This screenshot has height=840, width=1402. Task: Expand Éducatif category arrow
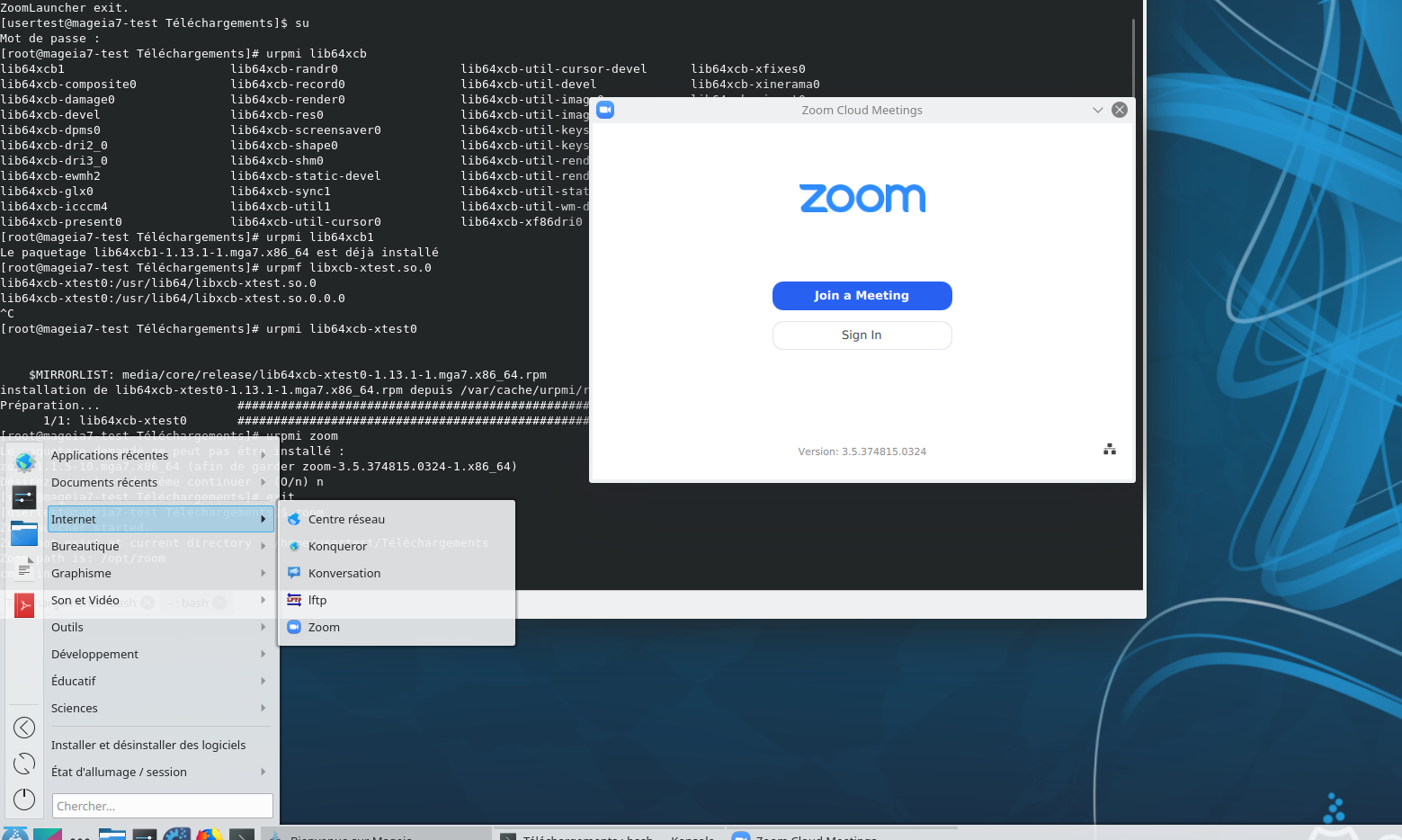[263, 681]
